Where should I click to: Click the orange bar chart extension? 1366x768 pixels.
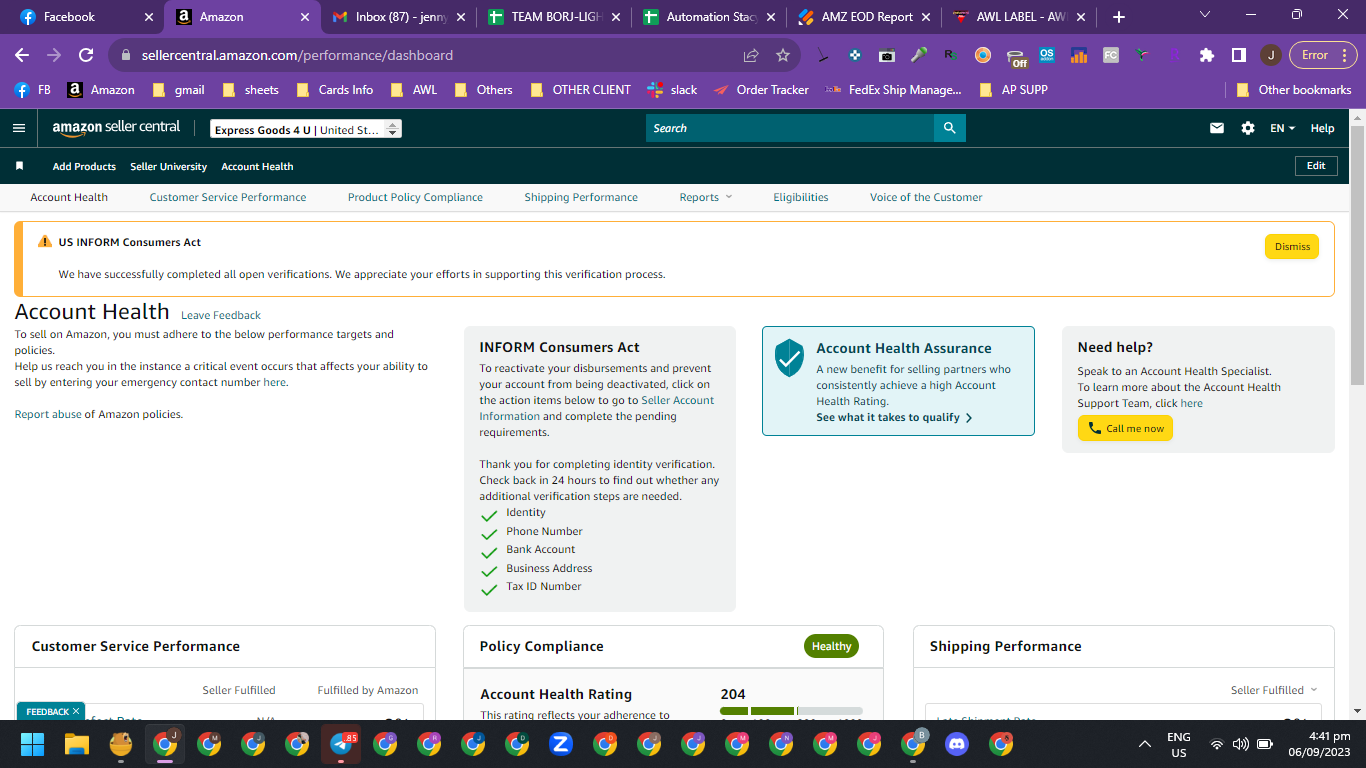(1079, 55)
